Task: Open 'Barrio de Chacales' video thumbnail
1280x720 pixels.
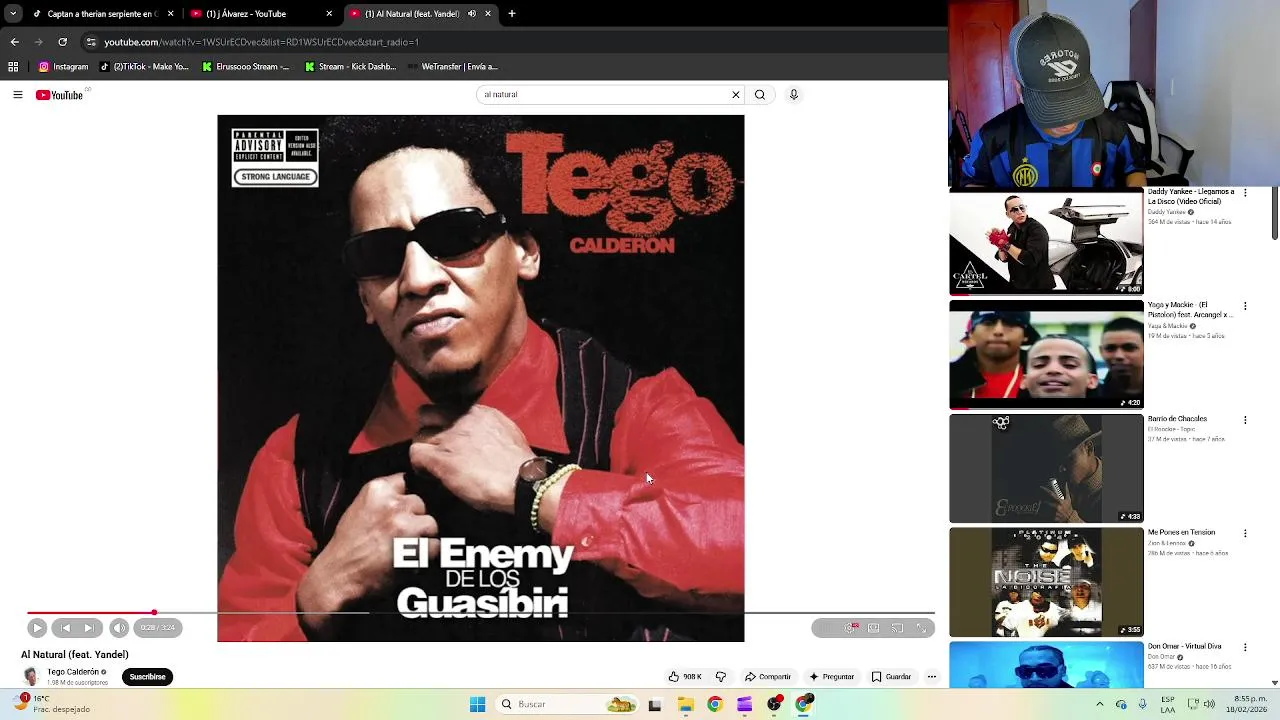Action: click(x=1046, y=468)
